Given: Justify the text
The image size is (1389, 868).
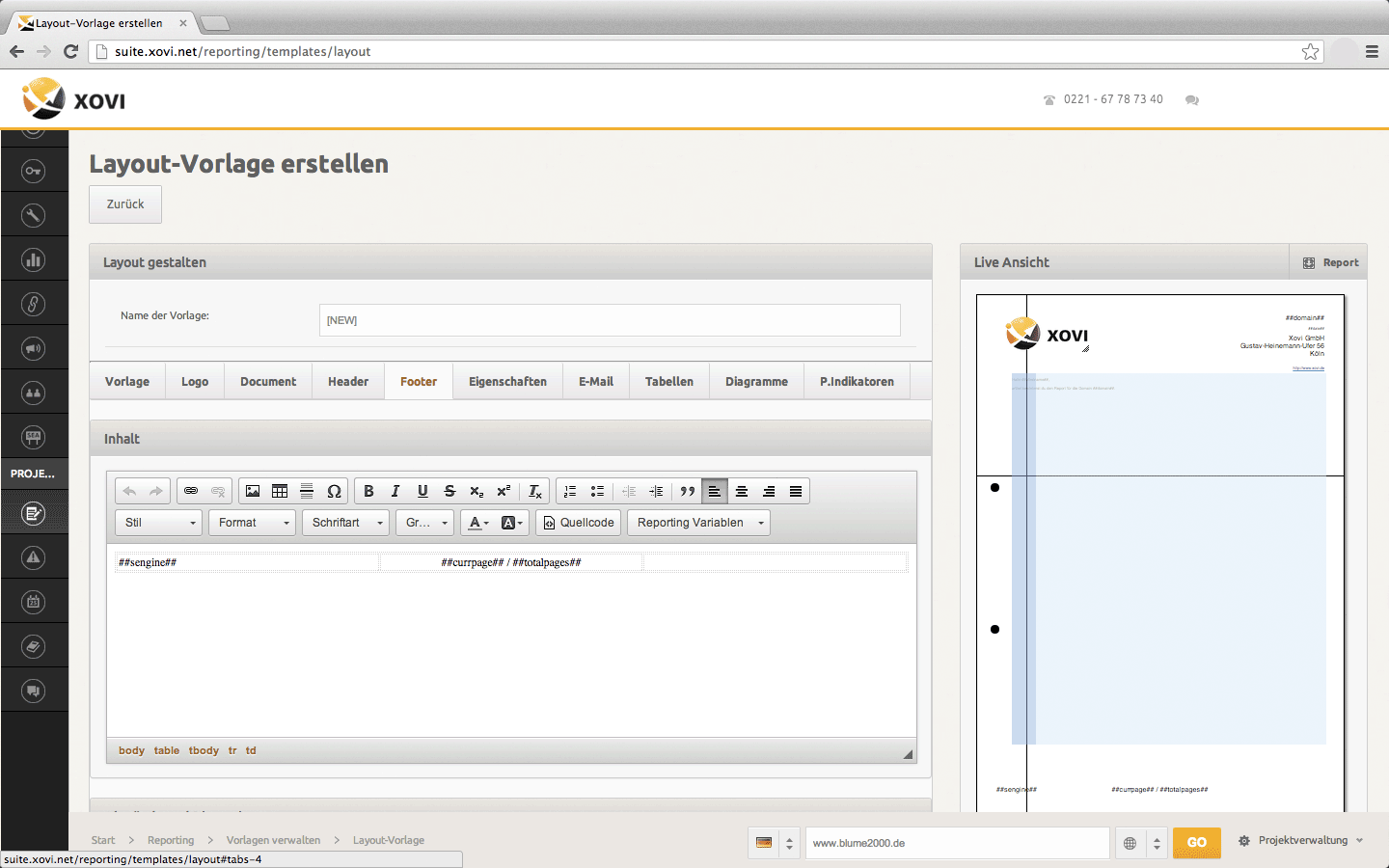Looking at the screenshot, I should pos(796,491).
